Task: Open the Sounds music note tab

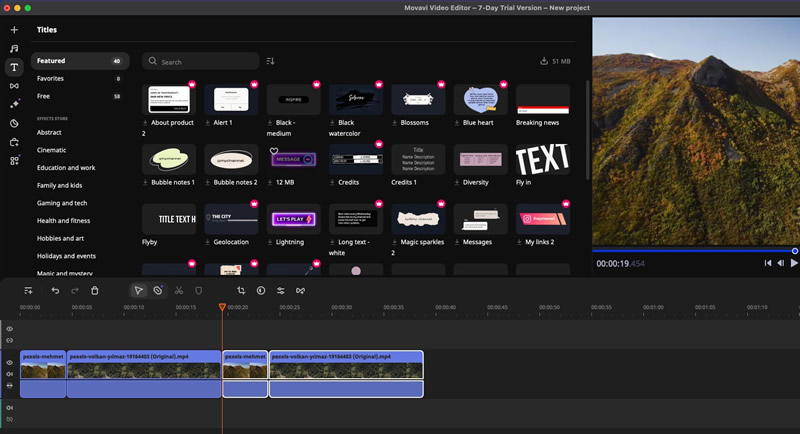Action: tap(14, 48)
